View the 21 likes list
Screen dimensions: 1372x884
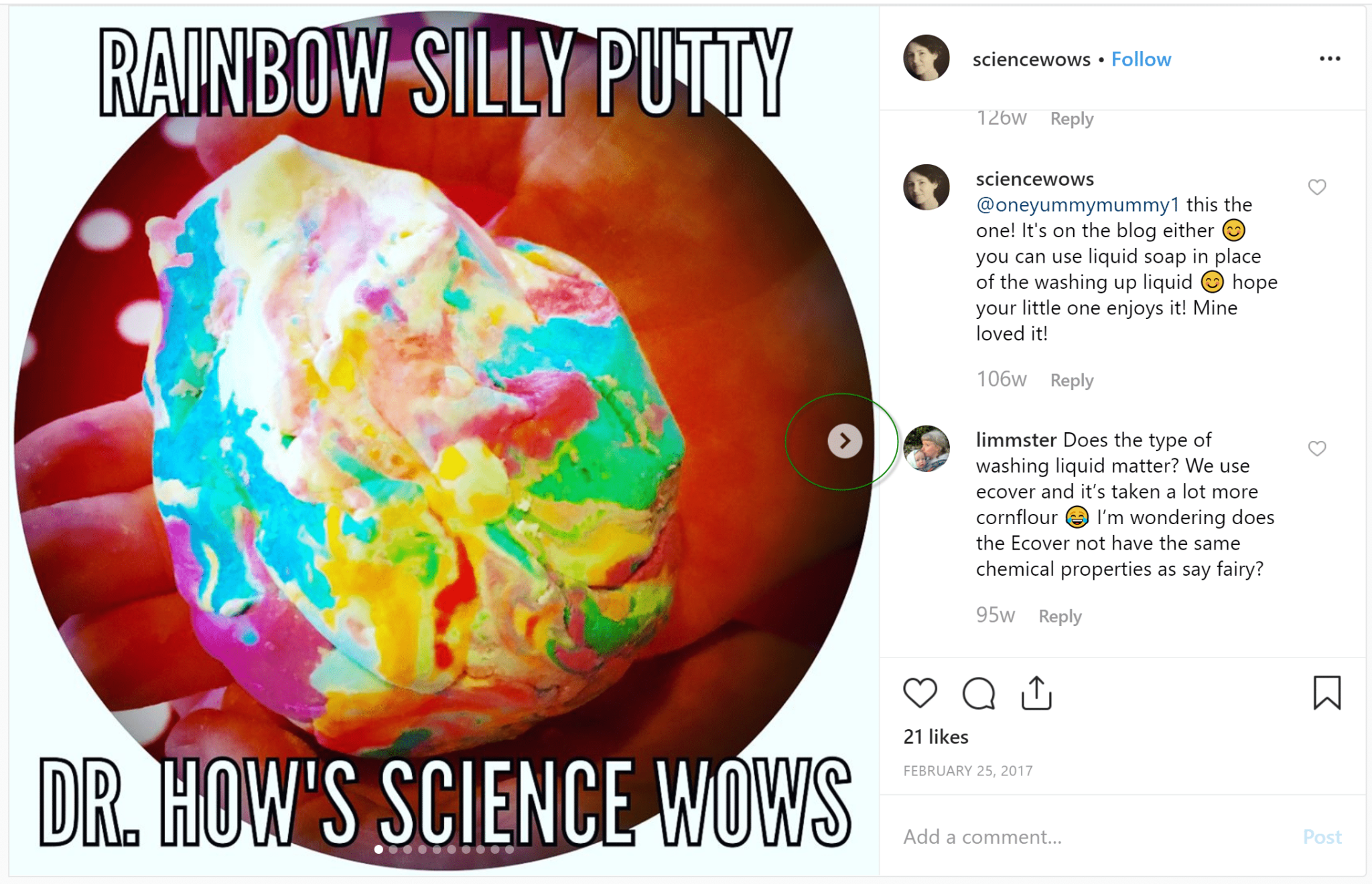pyautogui.click(x=936, y=737)
